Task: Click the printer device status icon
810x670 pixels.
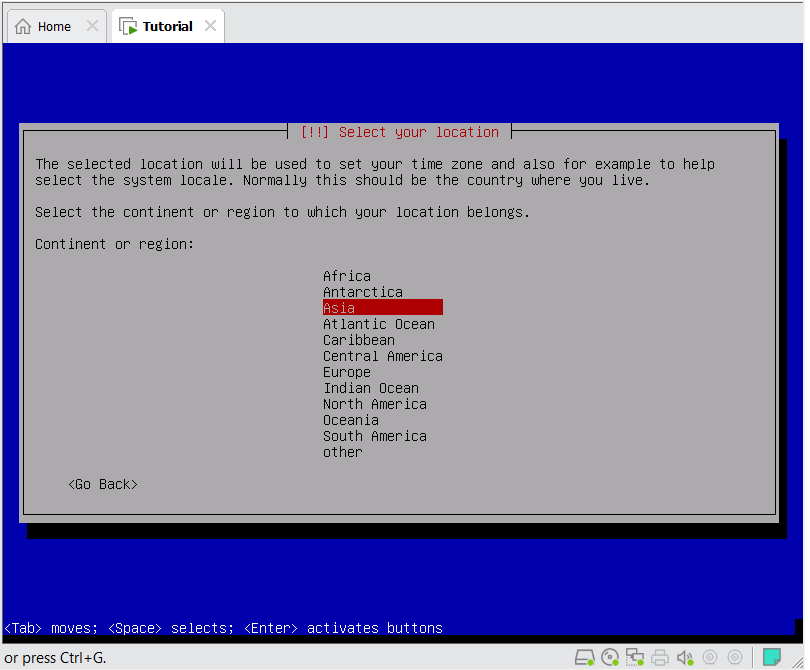Action: click(660, 657)
